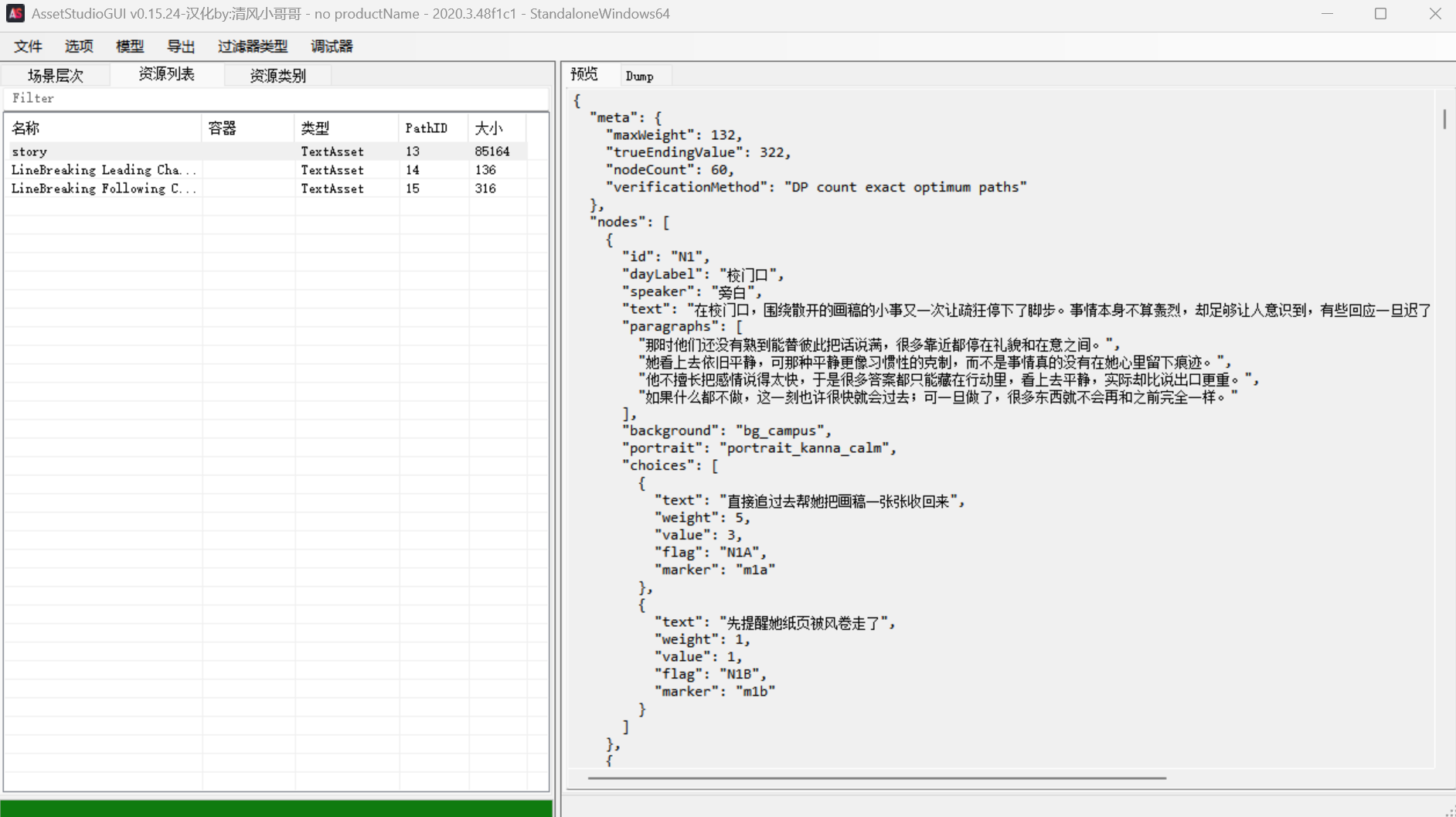The height and width of the screenshot is (817, 1456).
Task: Sort assets by PathID column header
Action: pos(434,128)
